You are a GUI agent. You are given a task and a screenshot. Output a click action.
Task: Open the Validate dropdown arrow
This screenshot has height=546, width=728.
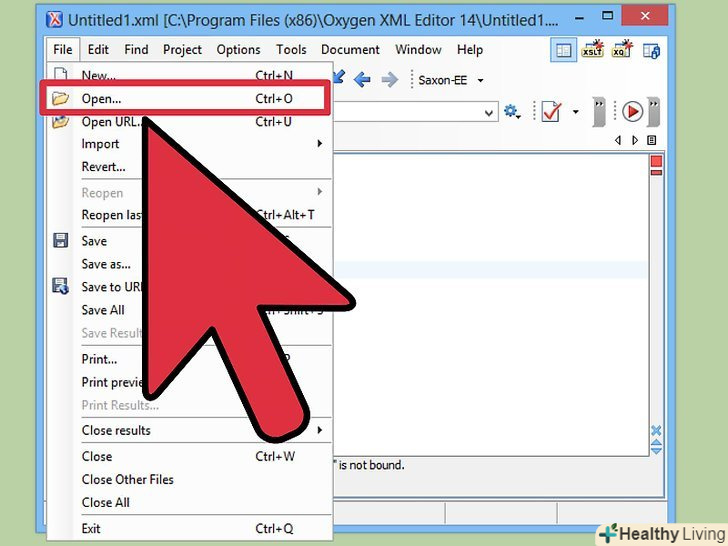(576, 112)
